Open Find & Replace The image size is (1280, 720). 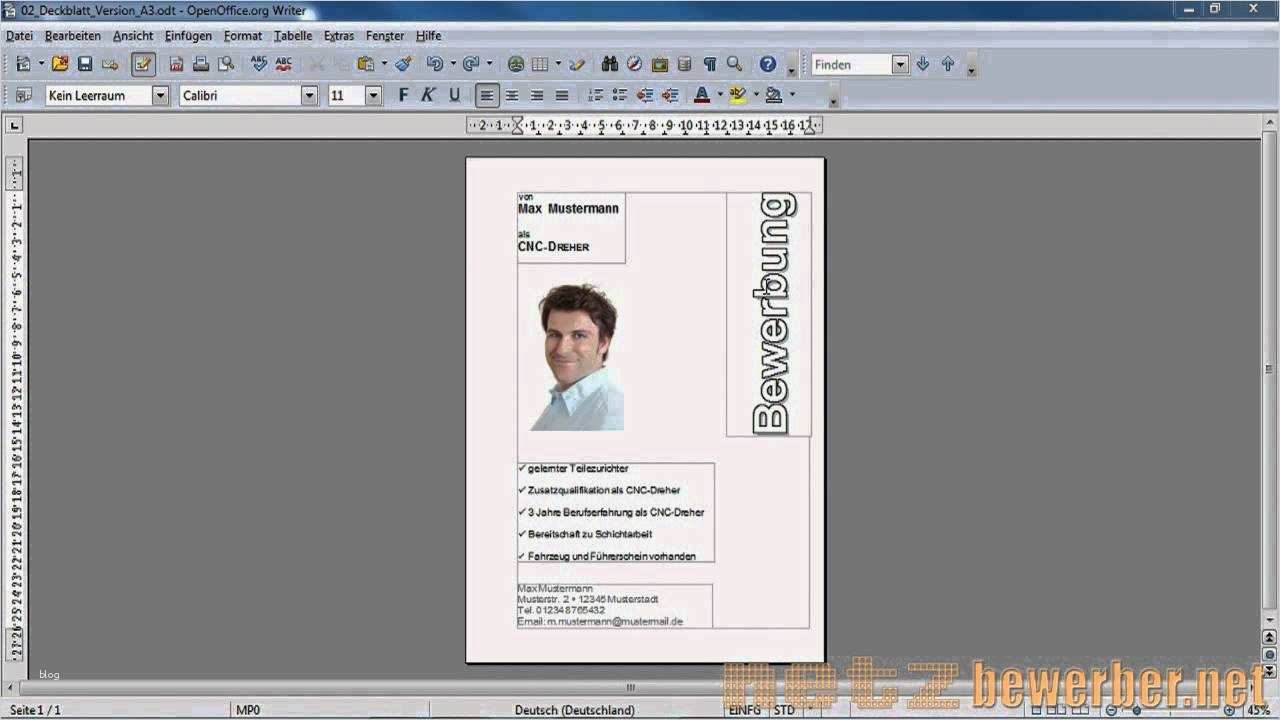click(x=610, y=63)
